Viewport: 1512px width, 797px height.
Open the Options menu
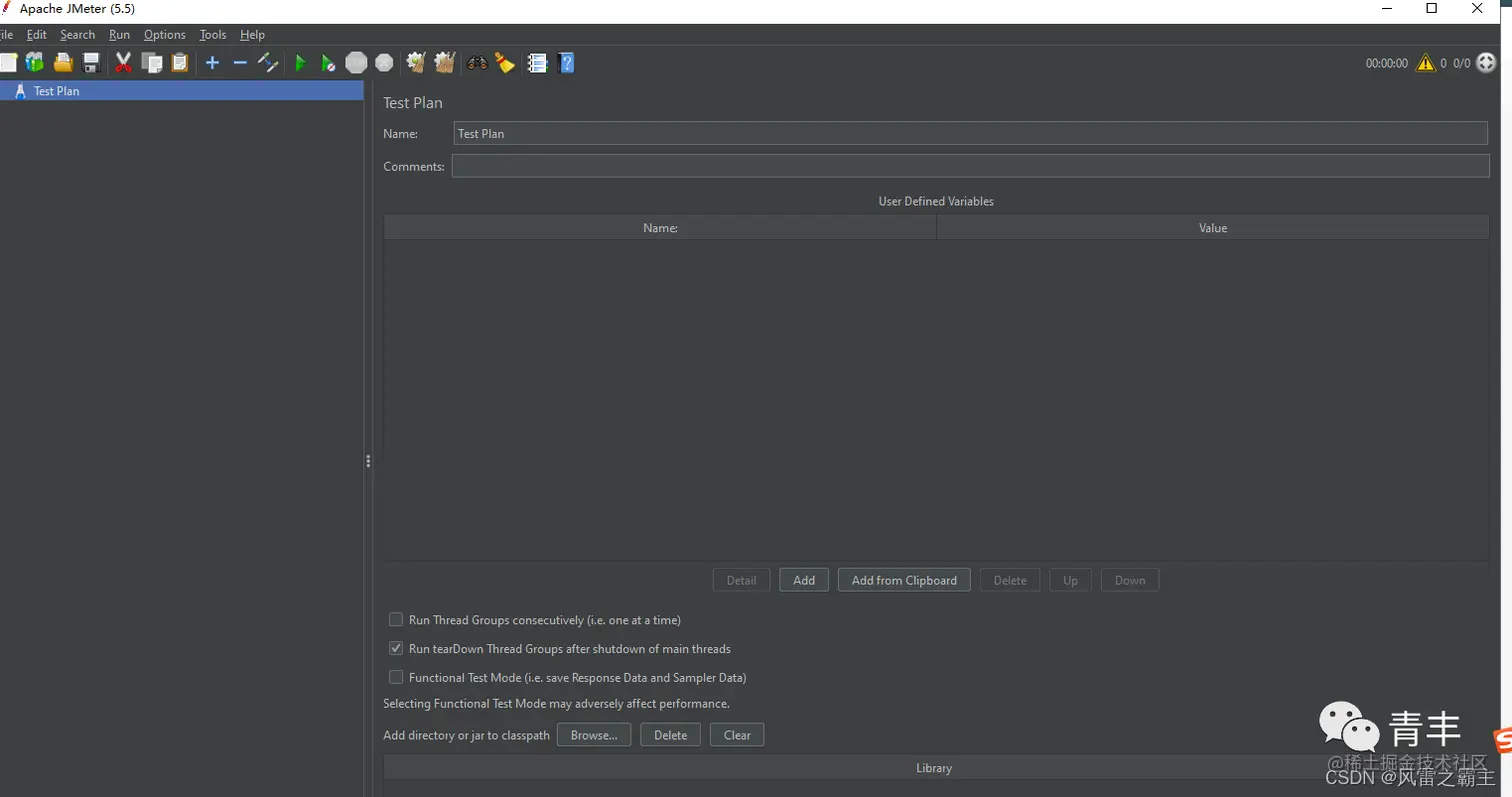tap(164, 34)
